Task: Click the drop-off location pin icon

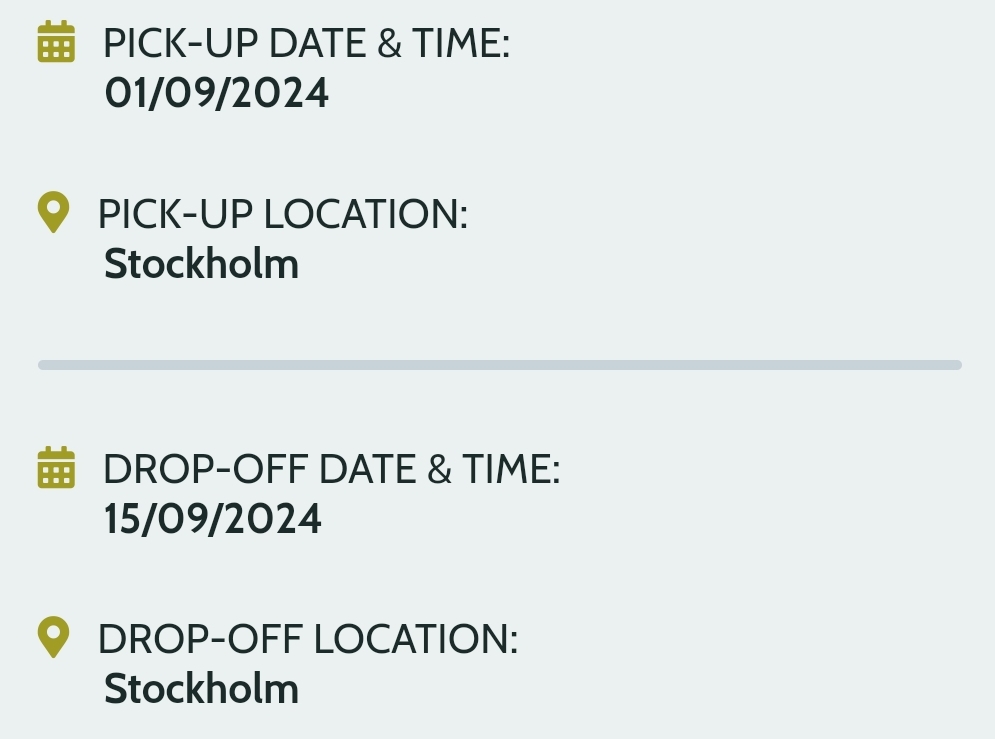Action: (53, 638)
